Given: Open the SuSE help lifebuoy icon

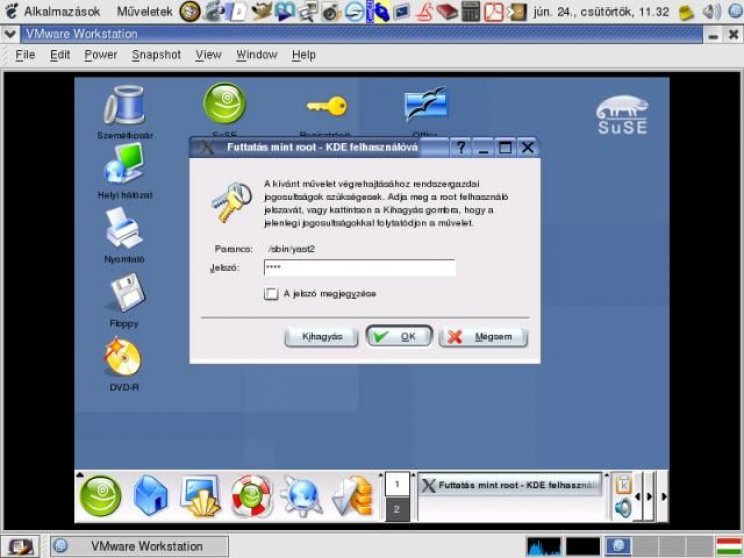Looking at the screenshot, I should [x=251, y=496].
